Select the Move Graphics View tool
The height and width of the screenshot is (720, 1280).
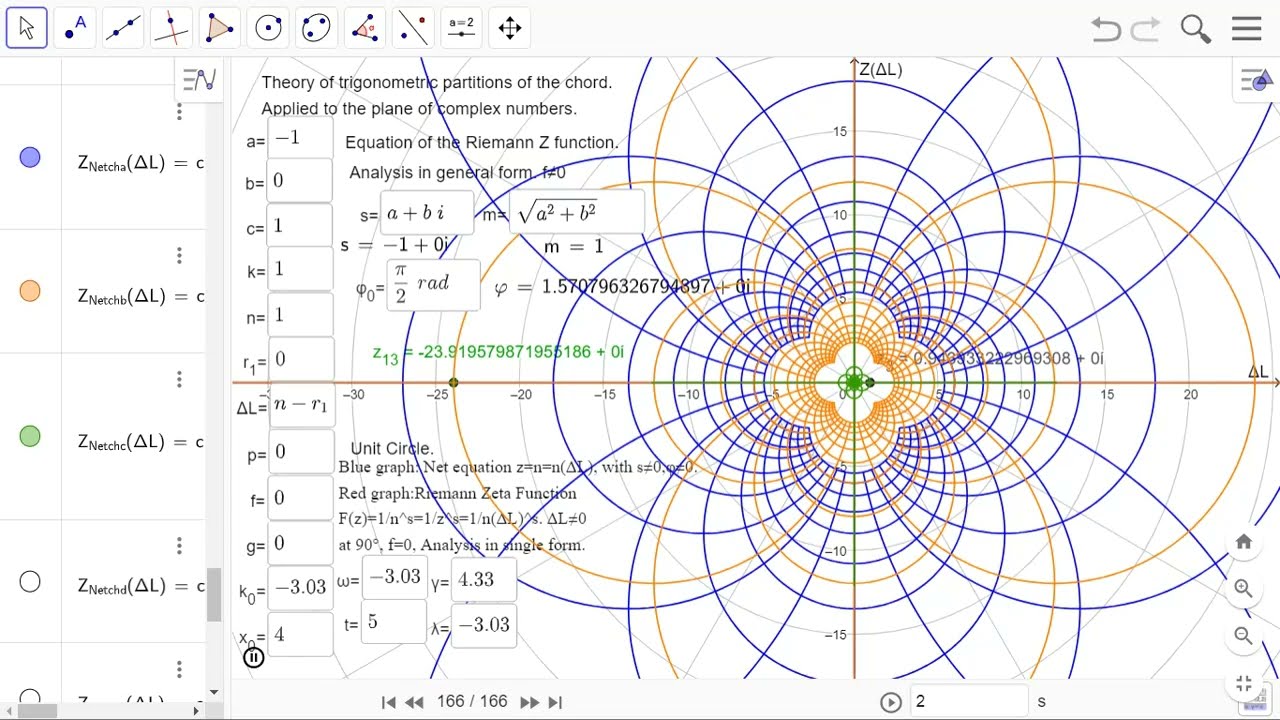point(509,27)
